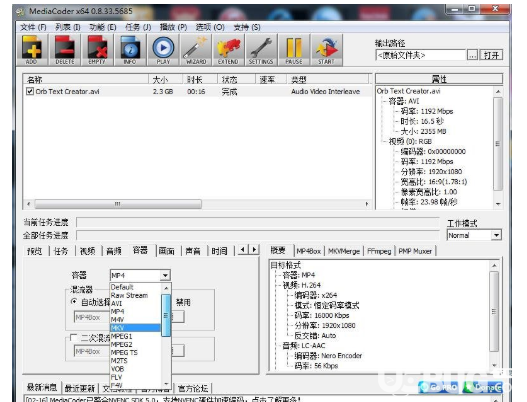Switch to the 预览 tab
527x402 pixels.
click(x=35, y=251)
